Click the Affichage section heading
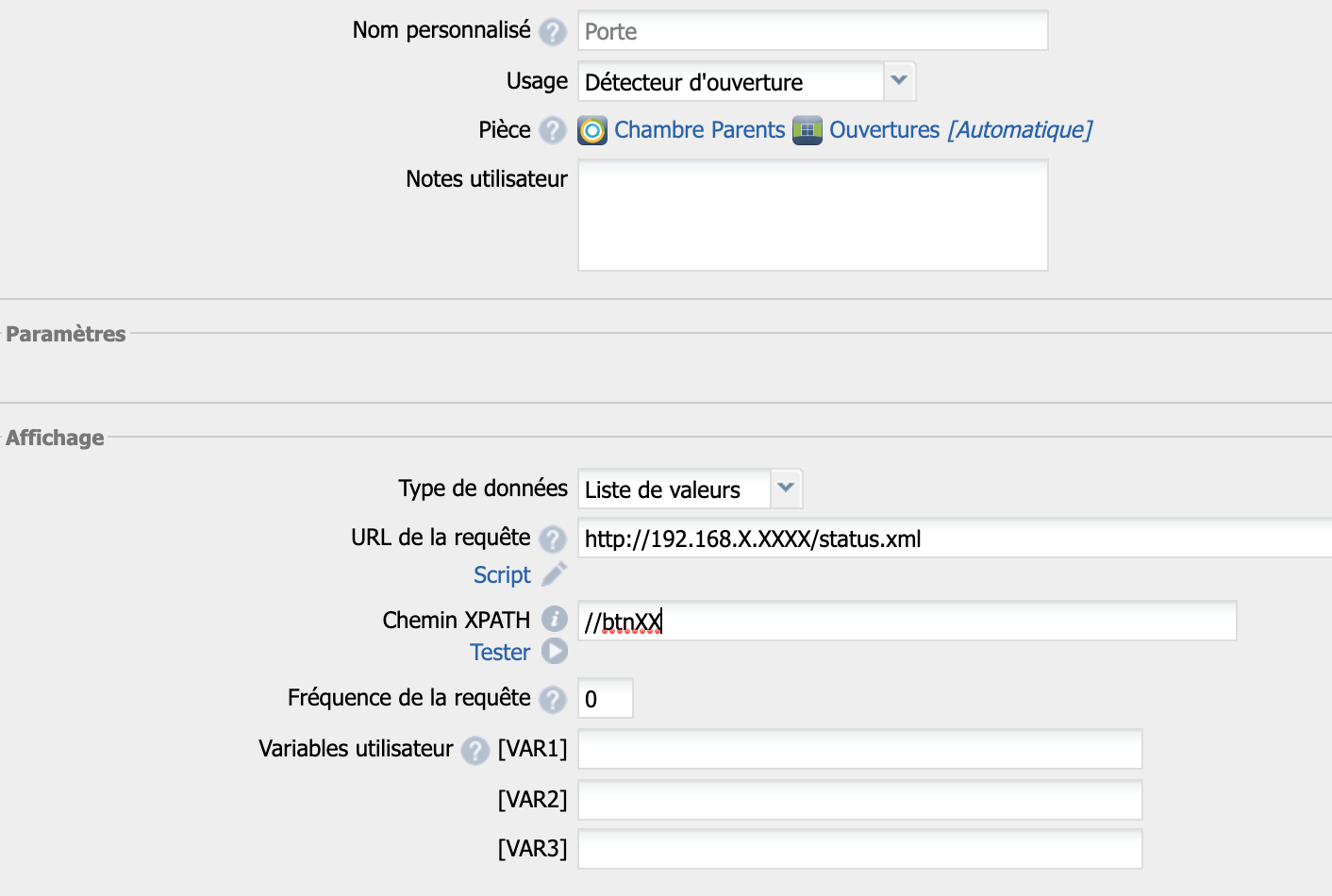The height and width of the screenshot is (896, 1332). click(x=55, y=438)
